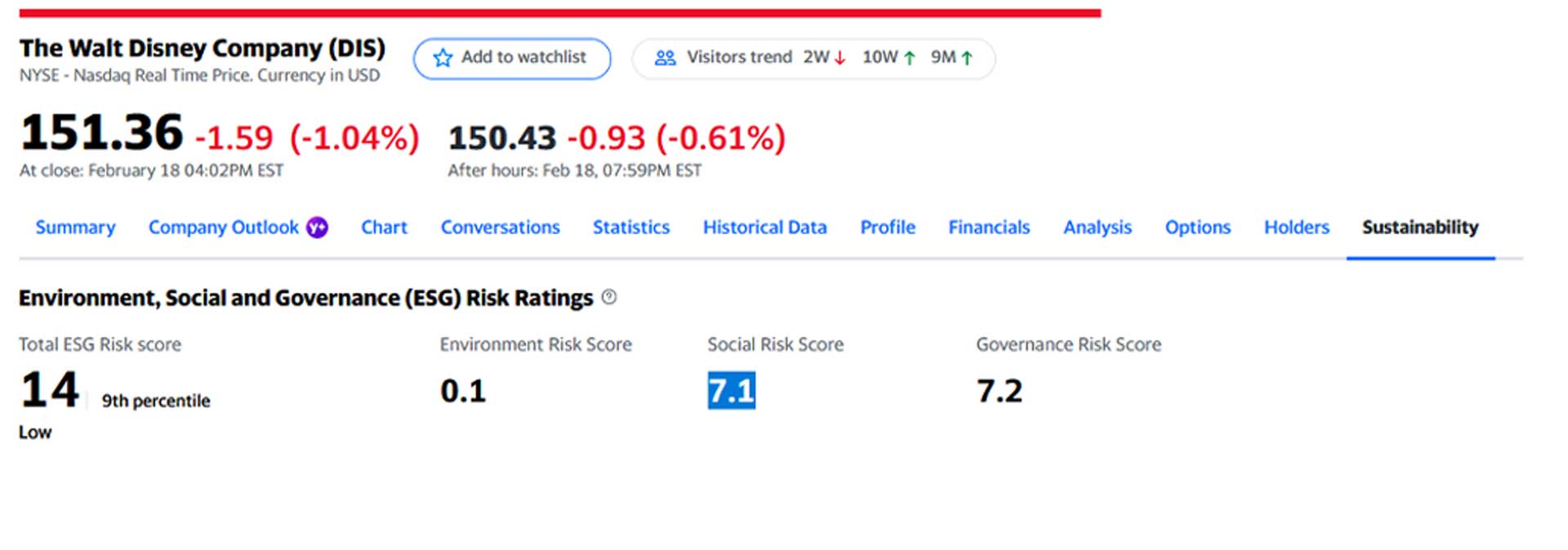This screenshot has height=550, width=1568.
Task: Open the Summary tab
Action: coord(75,228)
